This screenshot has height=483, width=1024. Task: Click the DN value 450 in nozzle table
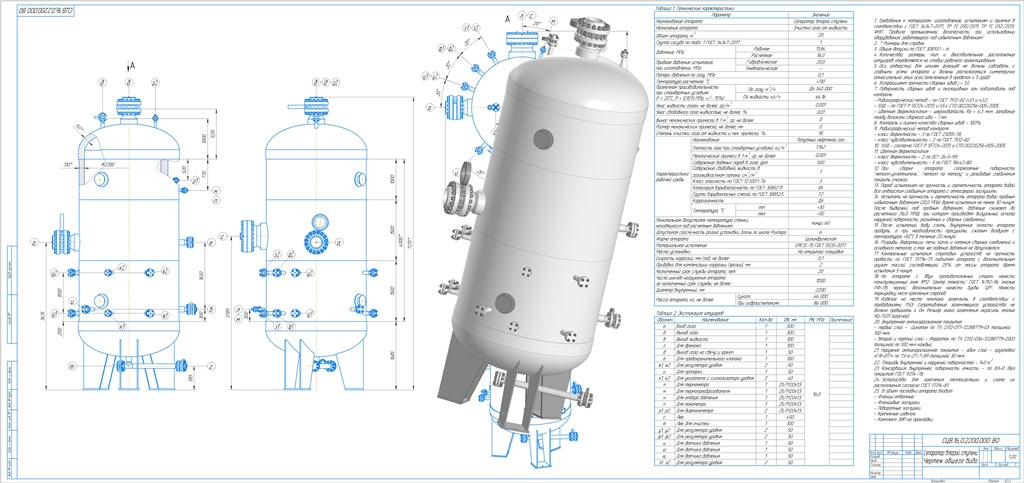790,417
